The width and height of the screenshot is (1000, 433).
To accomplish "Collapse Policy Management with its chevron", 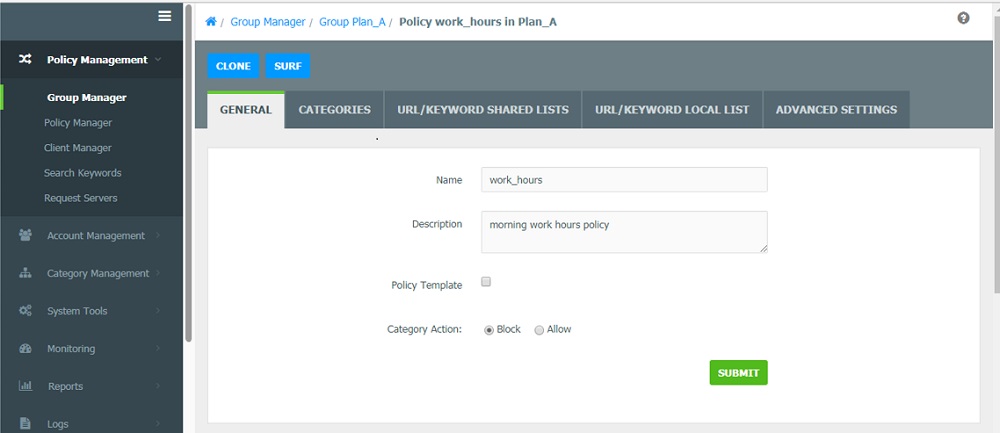I will tap(158, 59).
